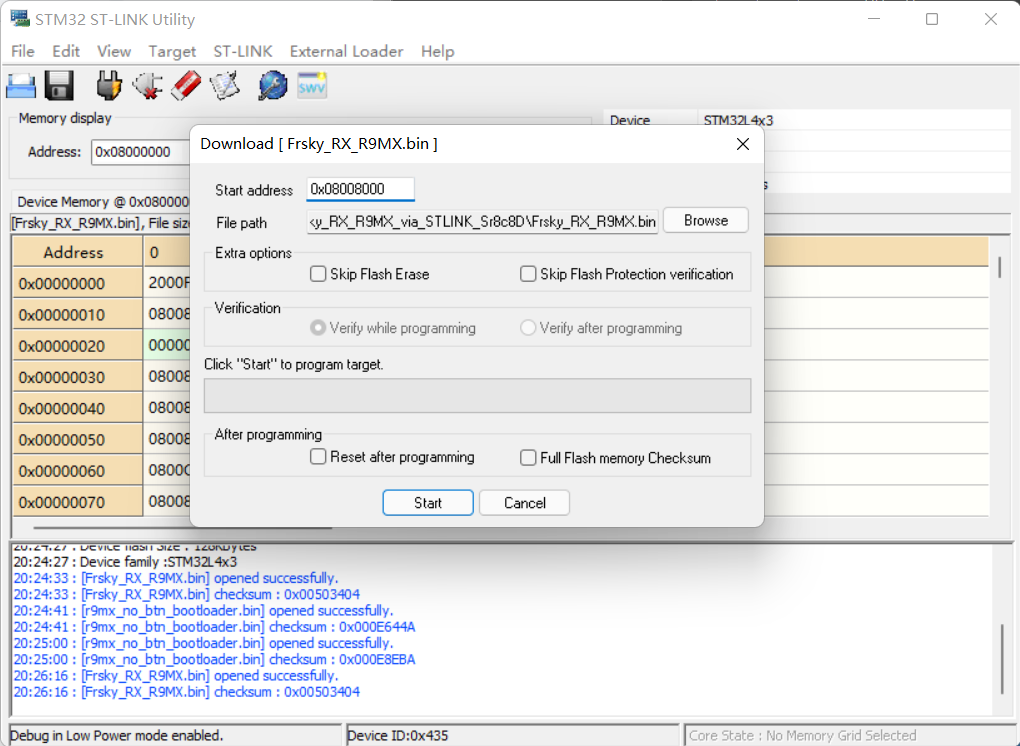
Task: Disconnect from the target device icon
Action: tap(146, 85)
